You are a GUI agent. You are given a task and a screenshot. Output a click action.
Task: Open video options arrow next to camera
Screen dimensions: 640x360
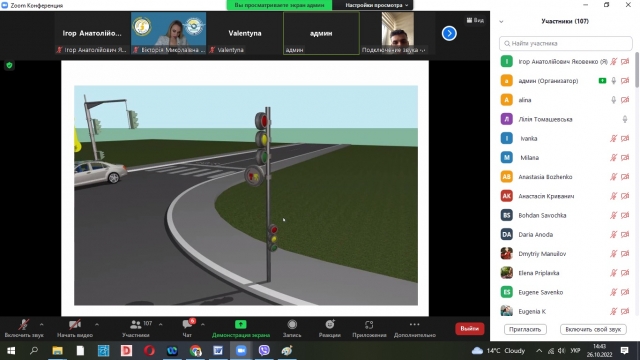click(97, 324)
